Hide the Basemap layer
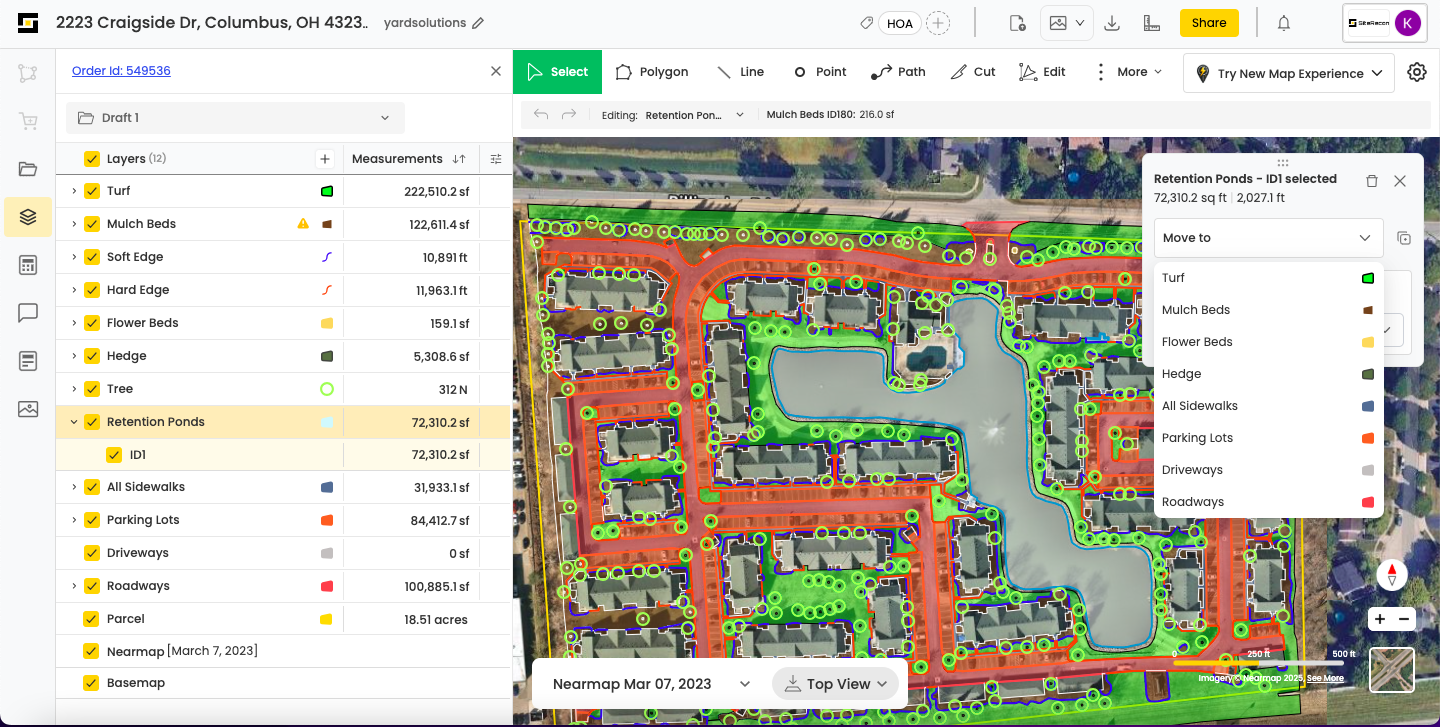 (92, 683)
